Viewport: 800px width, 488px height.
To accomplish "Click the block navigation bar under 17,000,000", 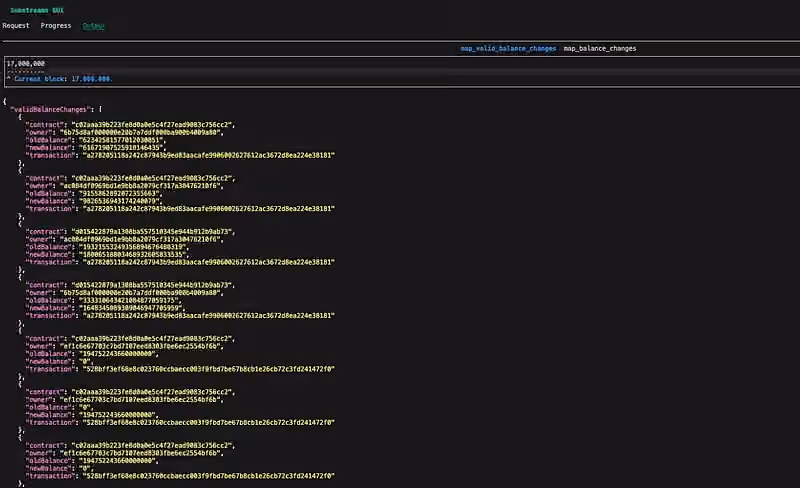I will [x=26, y=71].
